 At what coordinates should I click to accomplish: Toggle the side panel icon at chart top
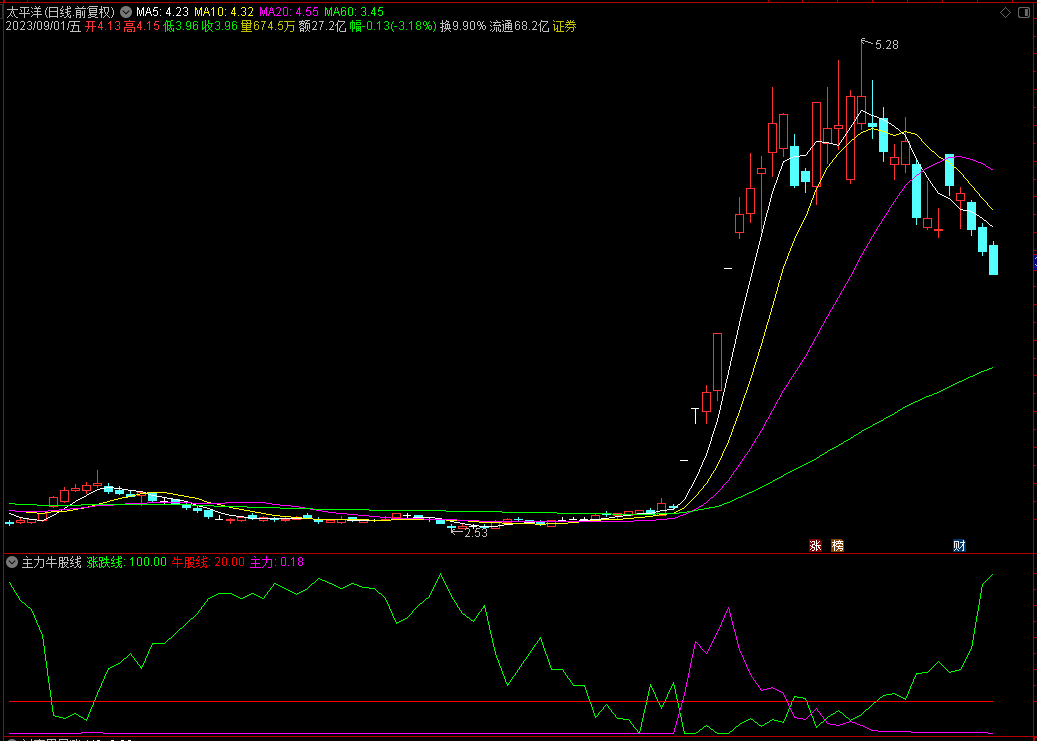(x=1022, y=12)
